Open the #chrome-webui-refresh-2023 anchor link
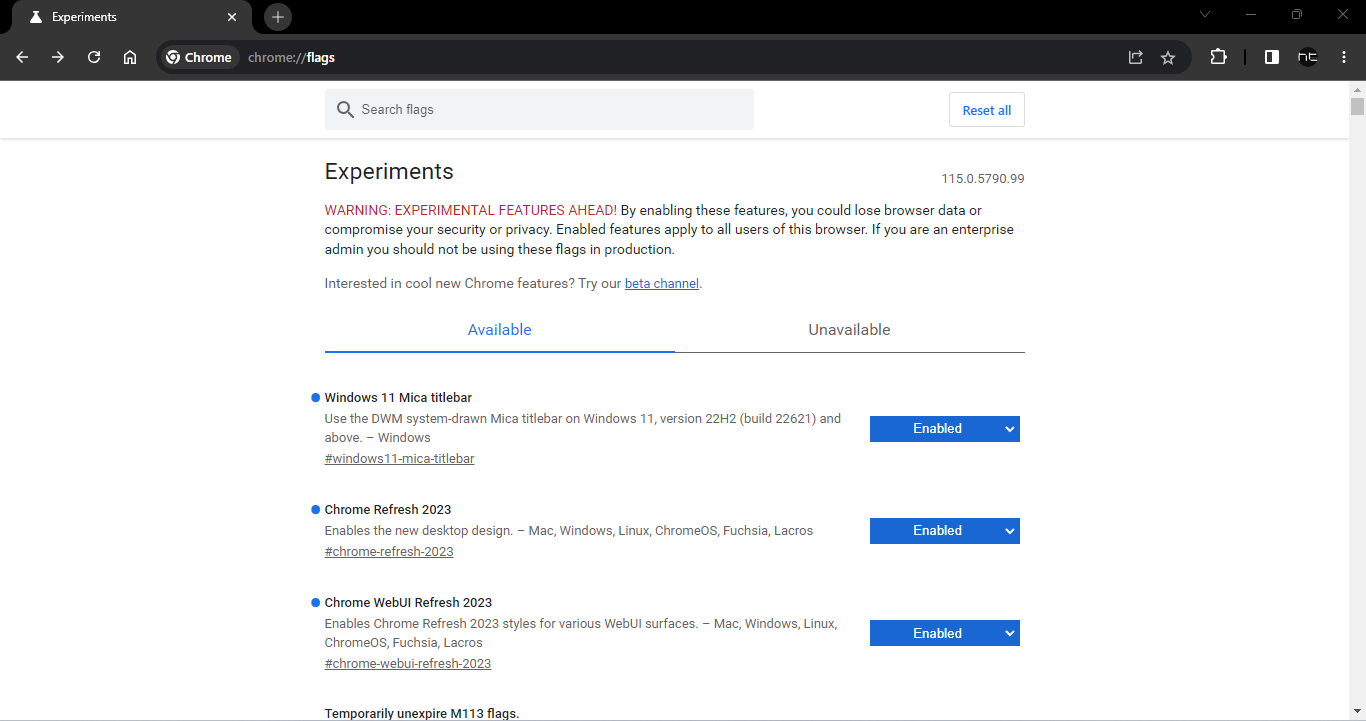The height and width of the screenshot is (721, 1366). [x=408, y=664]
